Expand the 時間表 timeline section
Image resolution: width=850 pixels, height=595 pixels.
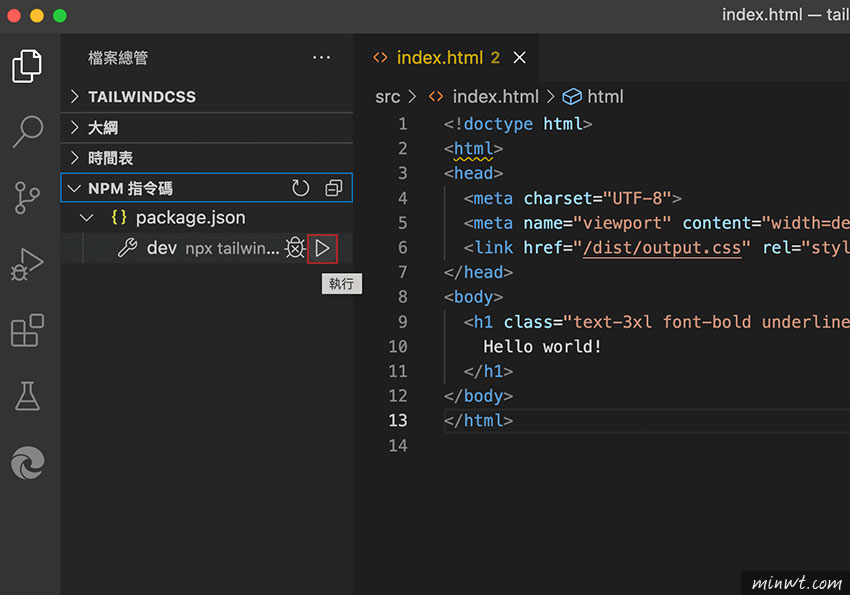[207, 158]
